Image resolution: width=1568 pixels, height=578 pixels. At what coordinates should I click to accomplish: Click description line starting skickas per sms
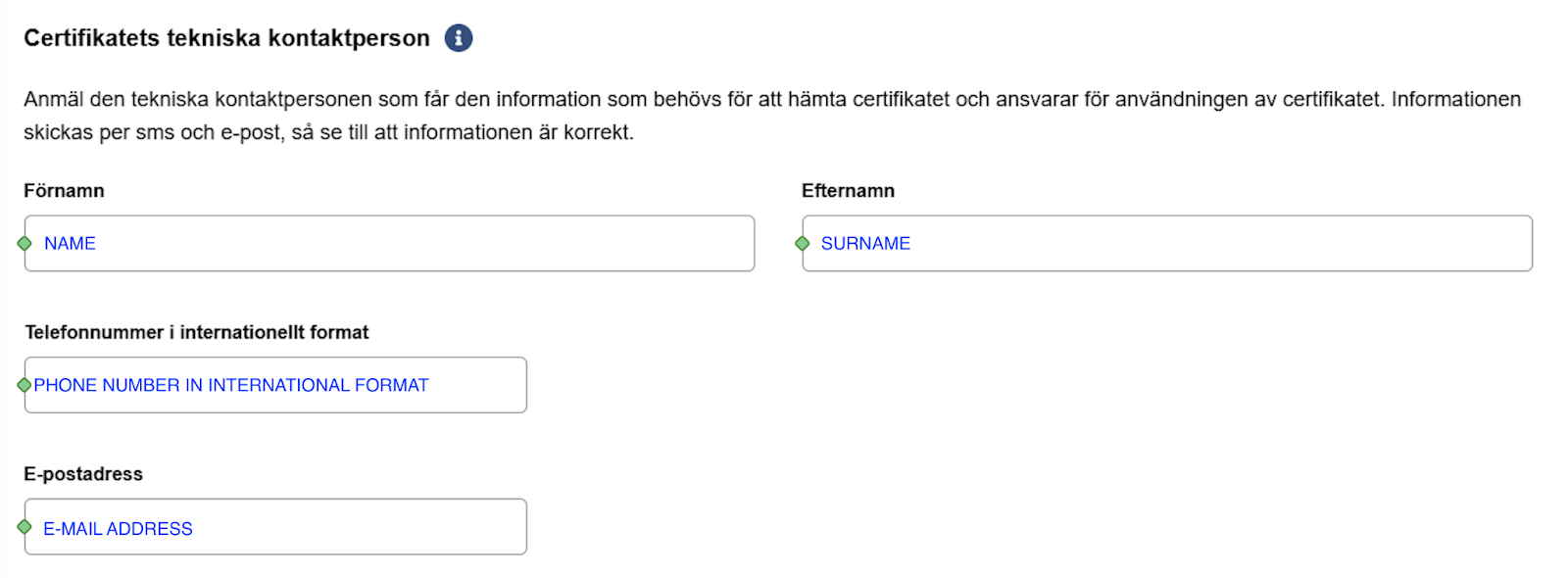(328, 132)
